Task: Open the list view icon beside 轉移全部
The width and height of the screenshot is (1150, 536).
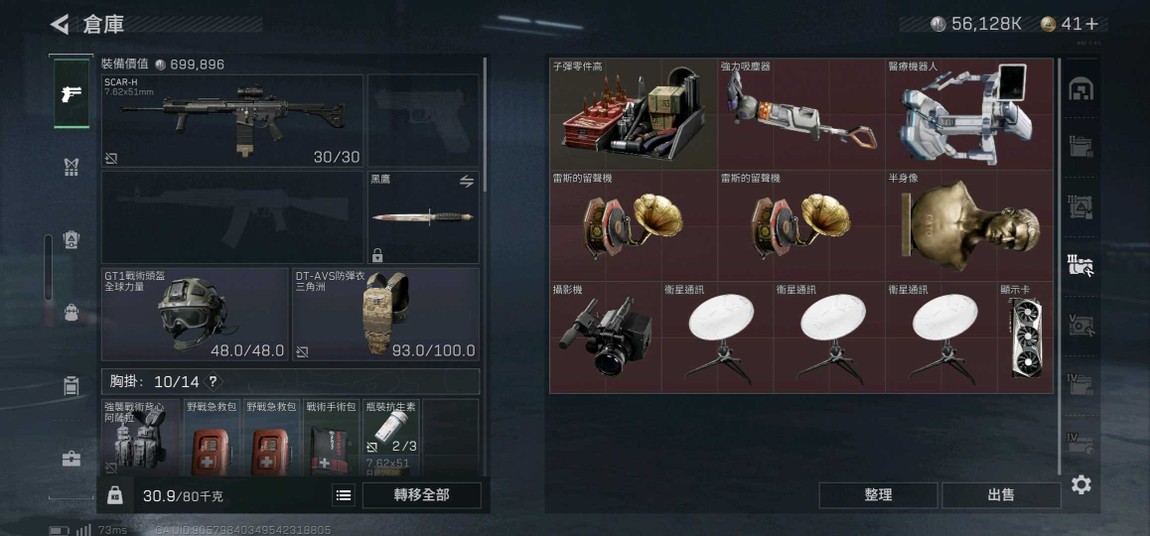Action: [343, 495]
